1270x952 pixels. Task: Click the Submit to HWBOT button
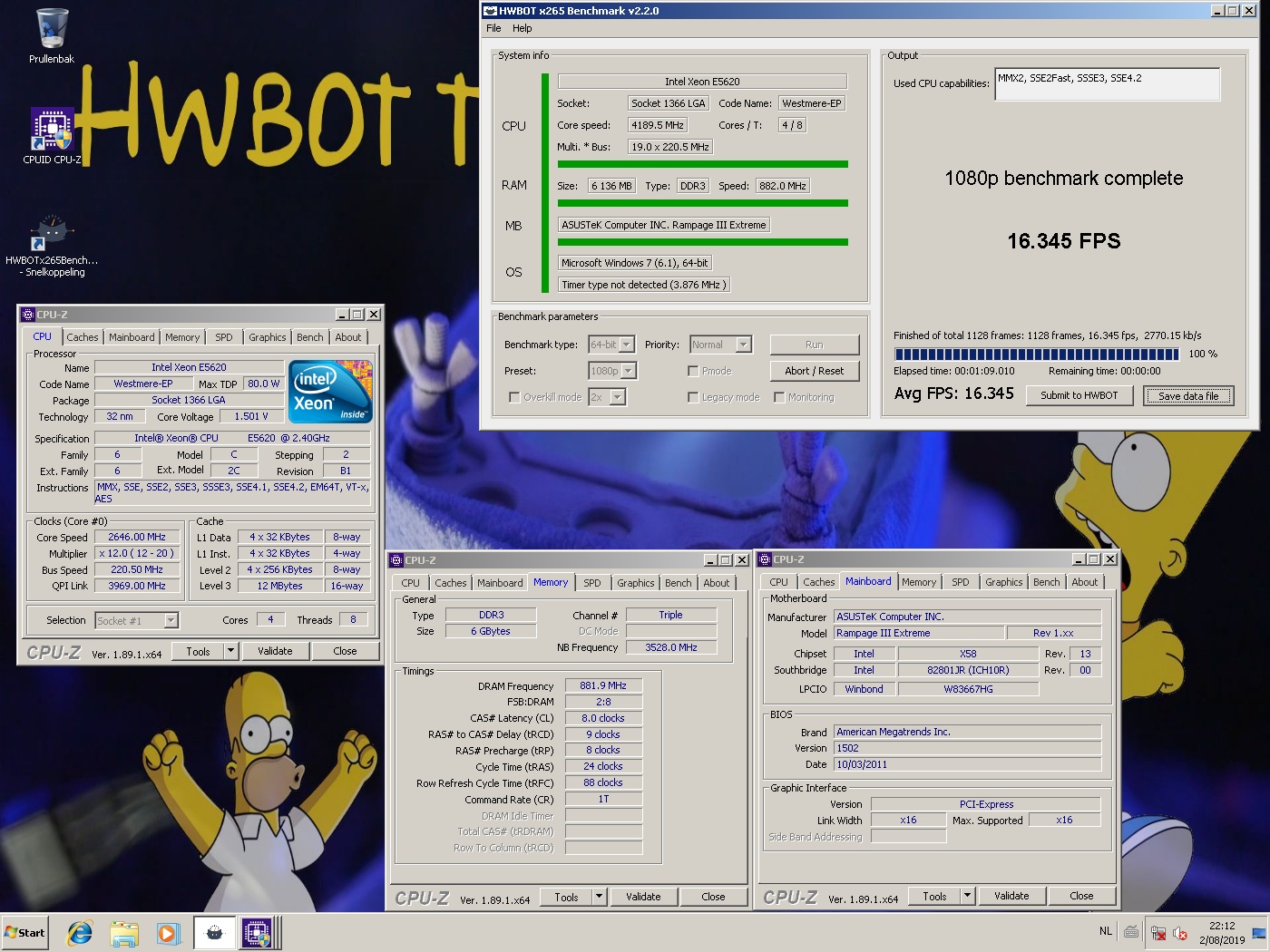pos(1079,395)
